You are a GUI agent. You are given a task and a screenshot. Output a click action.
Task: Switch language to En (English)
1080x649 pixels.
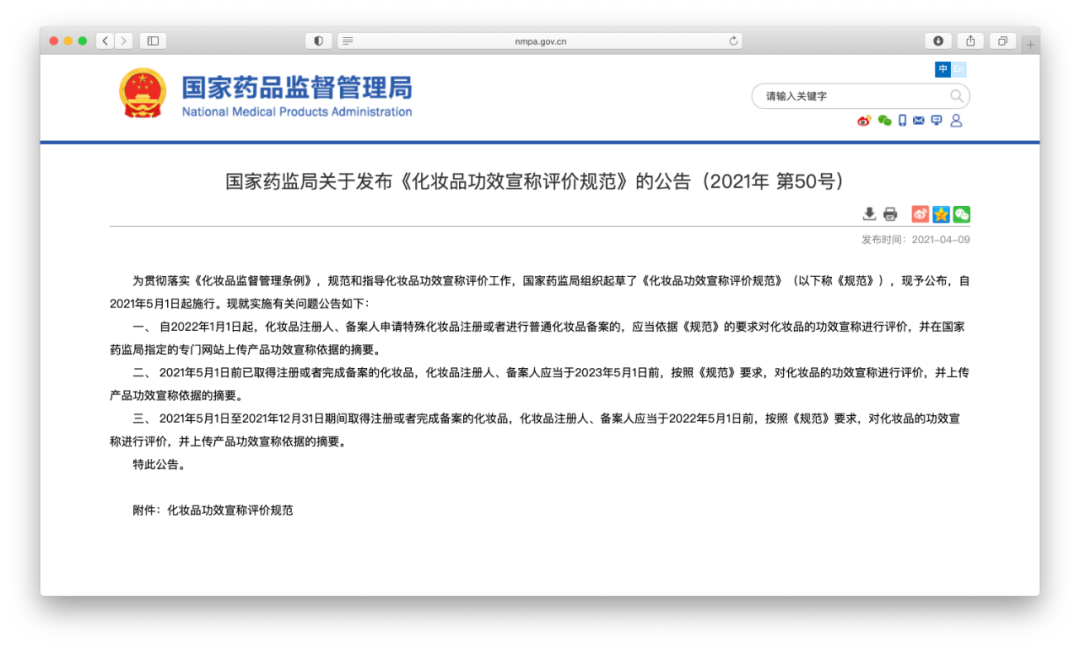coord(958,69)
